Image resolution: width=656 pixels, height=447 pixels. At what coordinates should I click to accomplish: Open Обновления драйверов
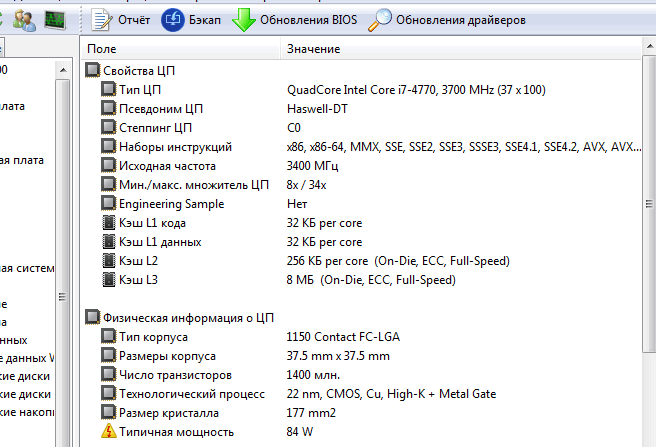tap(461, 20)
